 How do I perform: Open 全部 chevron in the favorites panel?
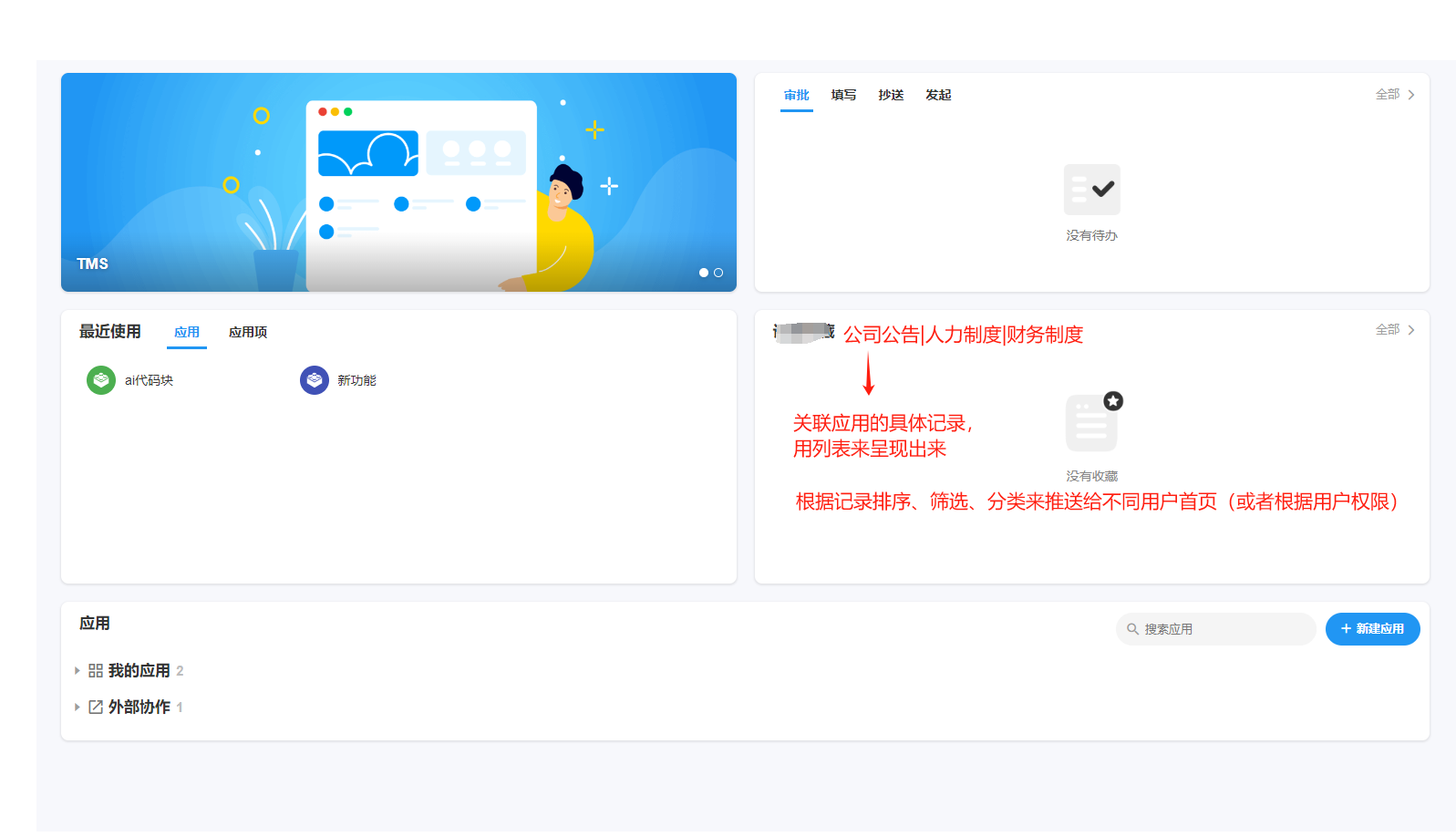1411,330
